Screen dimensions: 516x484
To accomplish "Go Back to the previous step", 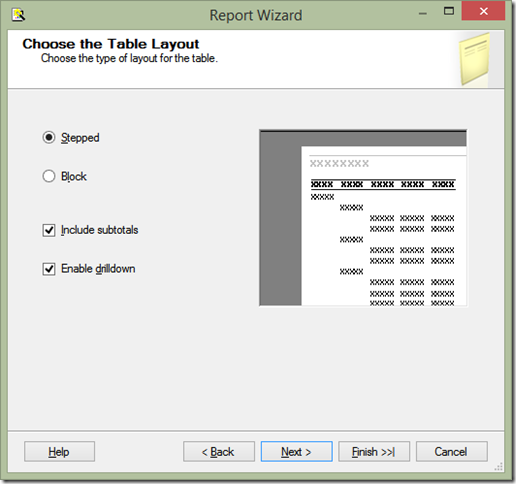I will point(219,452).
